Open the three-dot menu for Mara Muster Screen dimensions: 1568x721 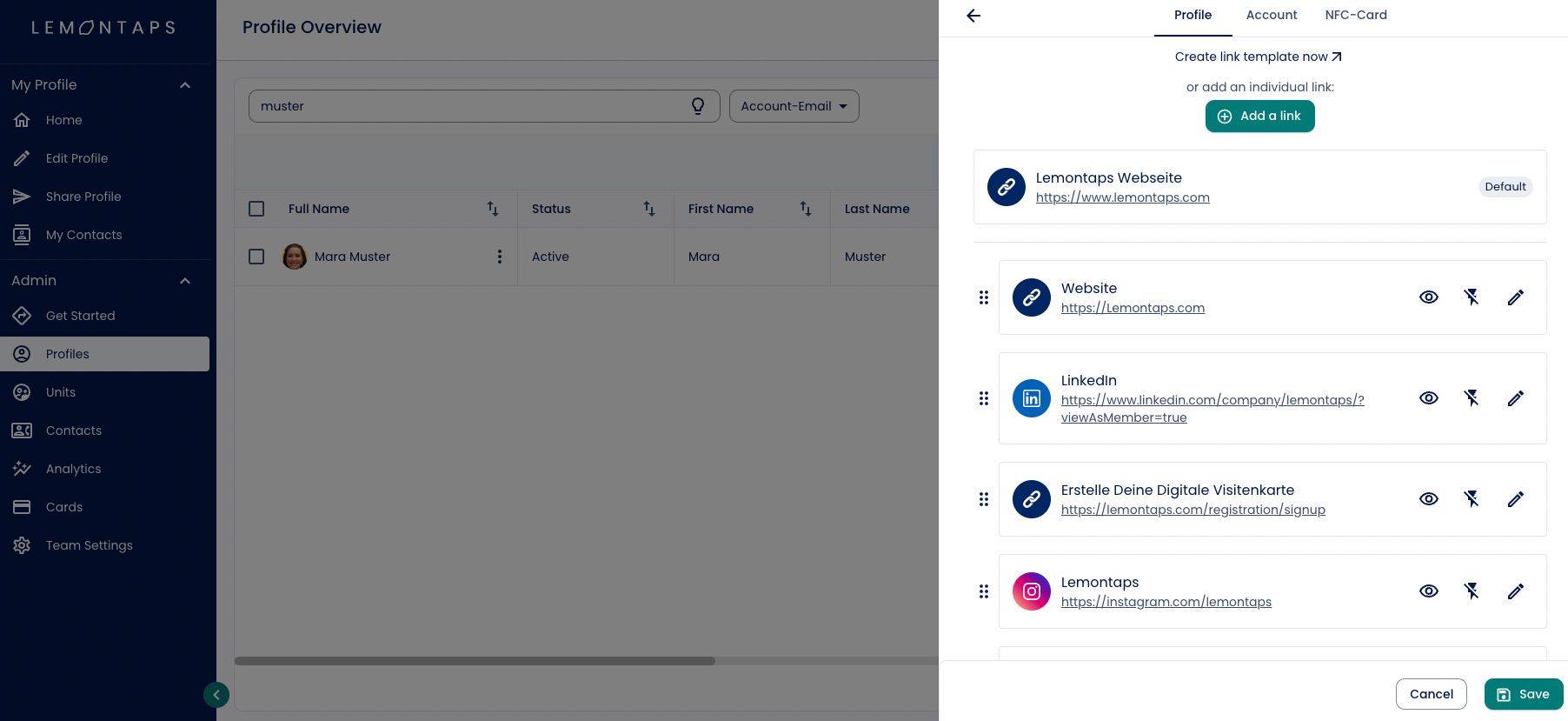point(500,257)
